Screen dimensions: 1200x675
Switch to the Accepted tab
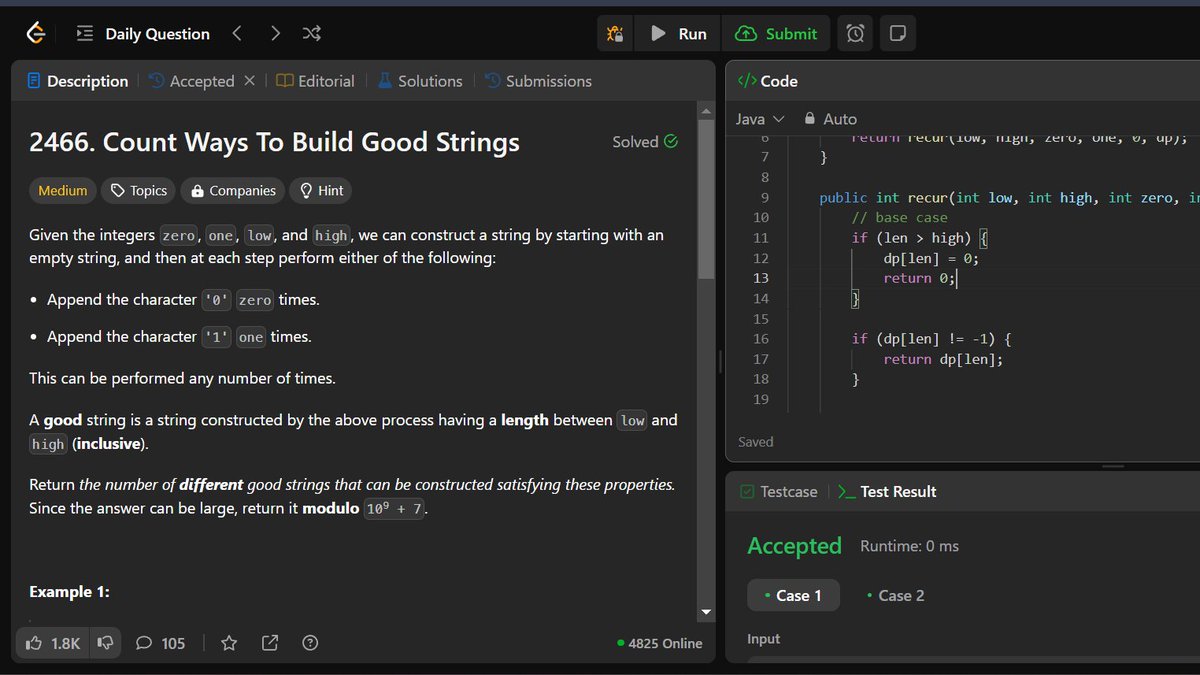click(x=192, y=81)
